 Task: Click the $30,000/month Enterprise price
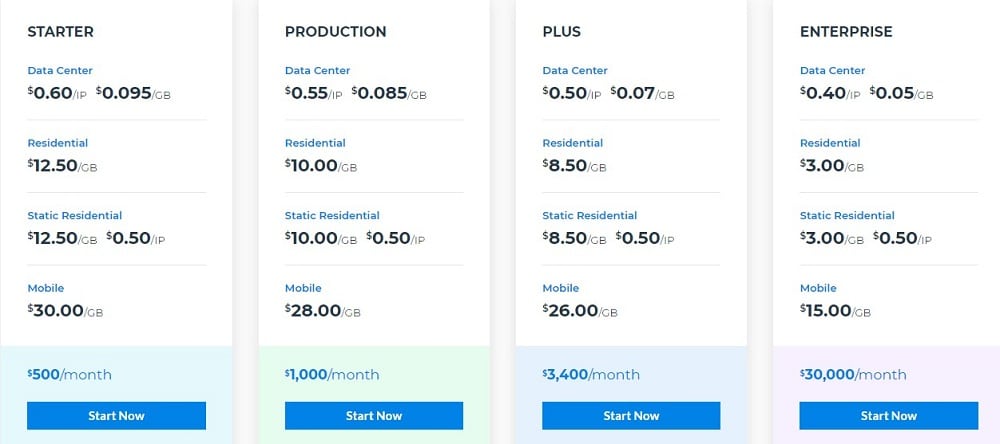click(853, 374)
